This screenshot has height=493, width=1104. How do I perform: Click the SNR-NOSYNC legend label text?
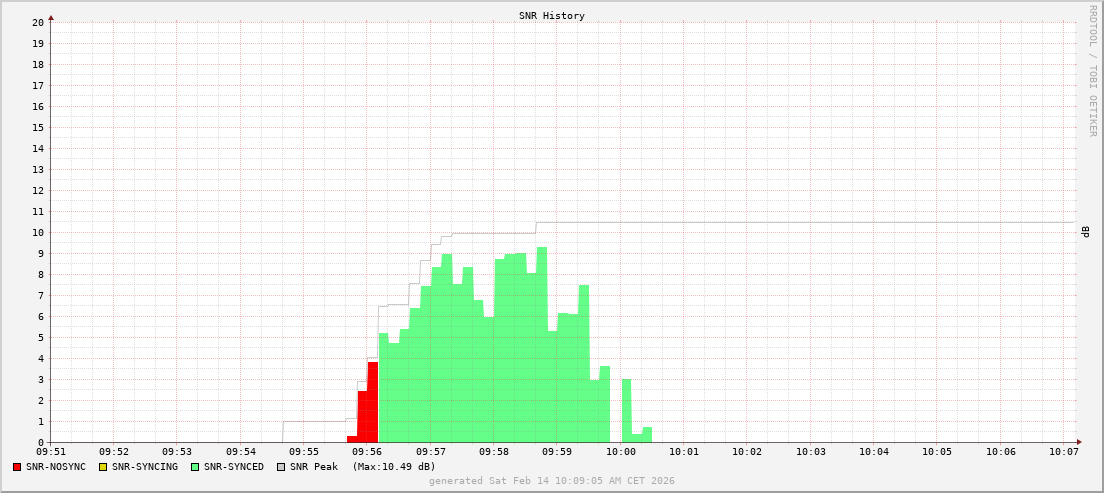tap(56, 467)
